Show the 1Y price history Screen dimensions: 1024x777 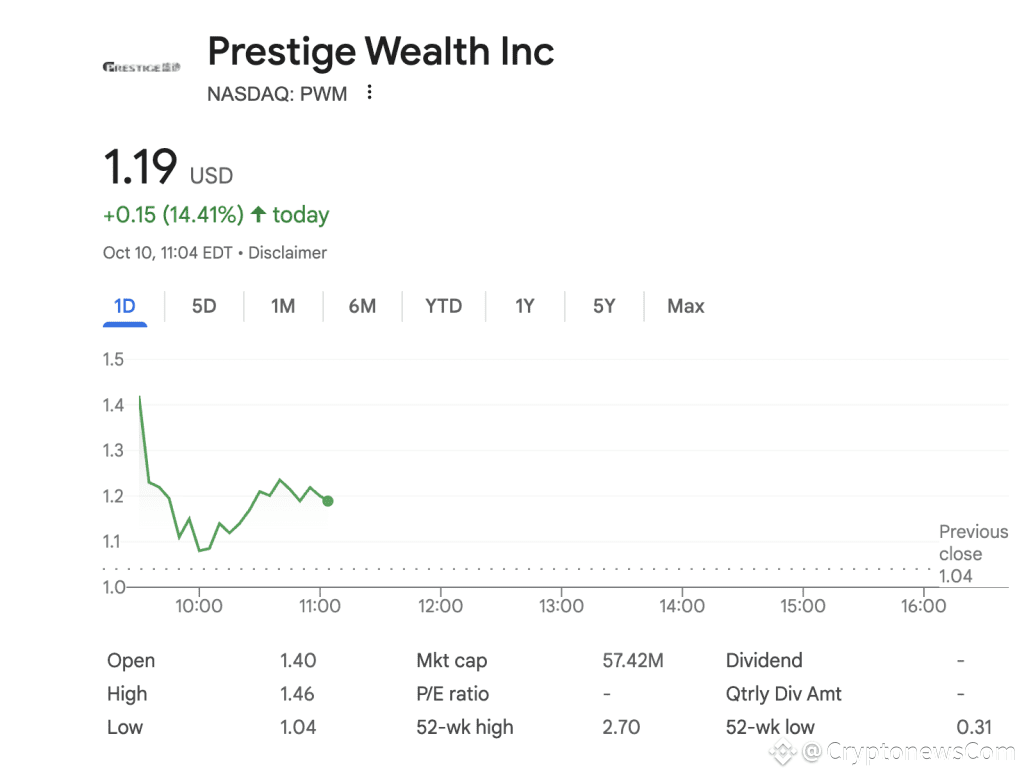click(x=525, y=306)
